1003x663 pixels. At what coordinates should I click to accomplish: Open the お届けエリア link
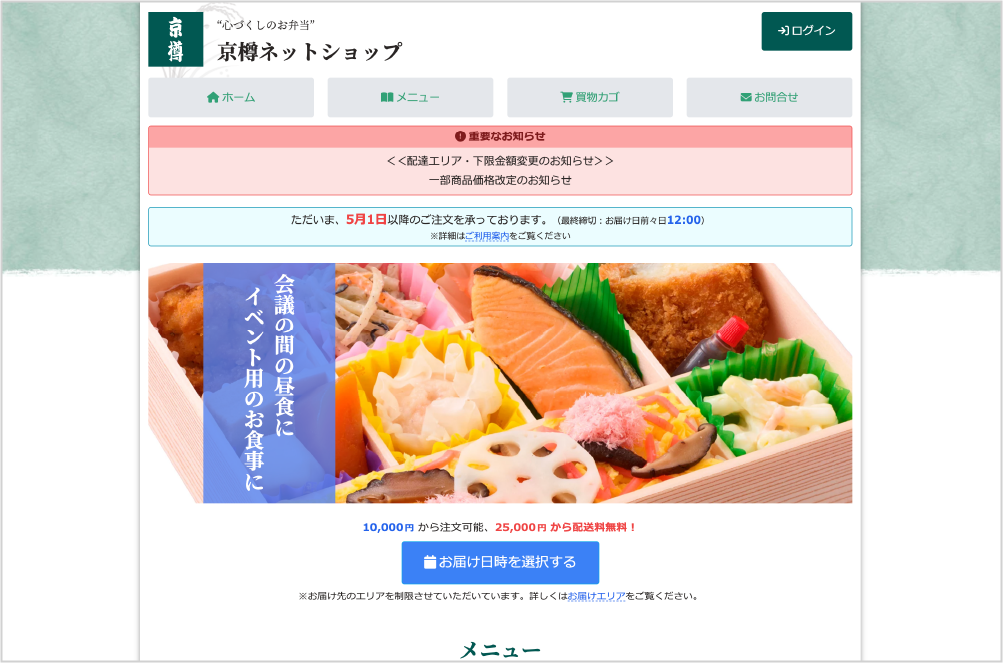tap(596, 596)
